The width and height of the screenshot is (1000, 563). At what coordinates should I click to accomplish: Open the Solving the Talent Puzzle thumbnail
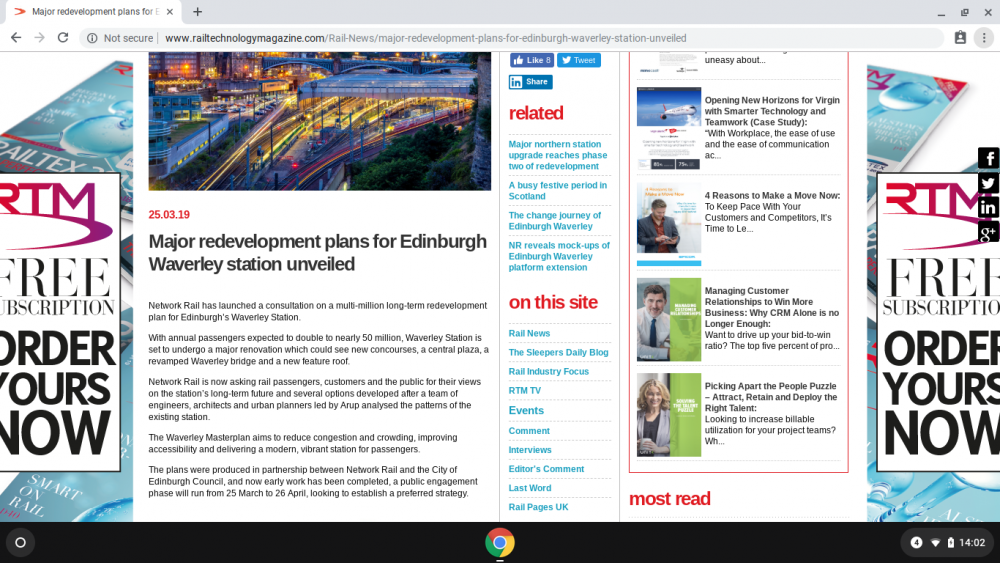(x=668, y=415)
